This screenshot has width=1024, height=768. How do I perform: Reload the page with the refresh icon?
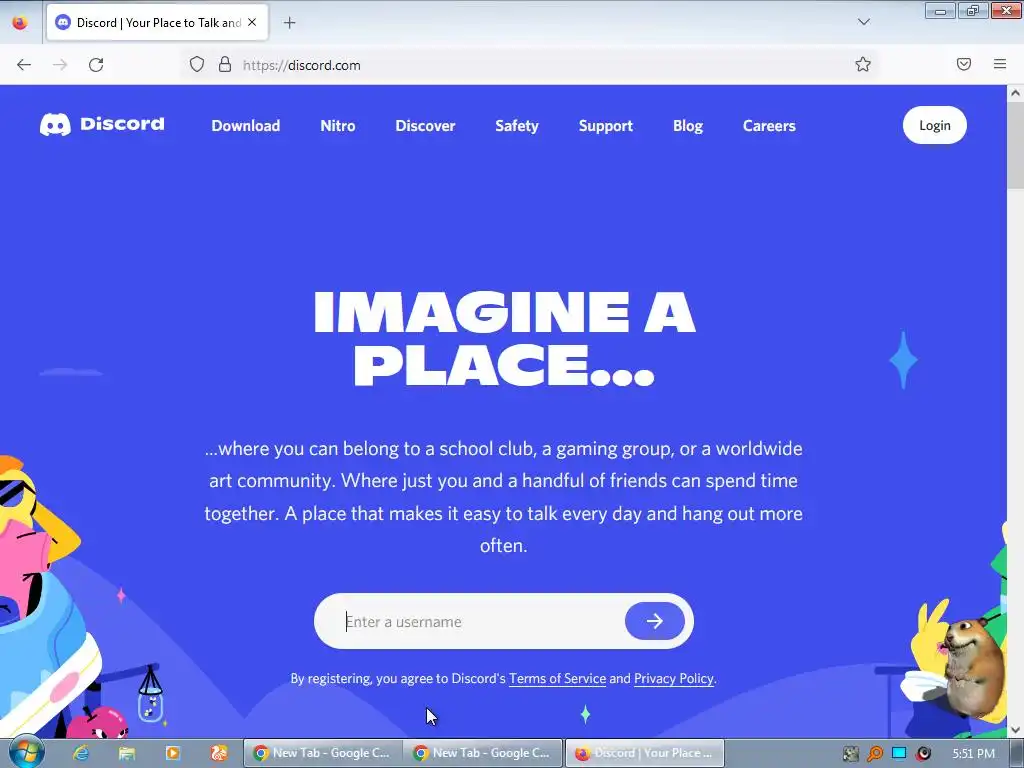coord(96,65)
